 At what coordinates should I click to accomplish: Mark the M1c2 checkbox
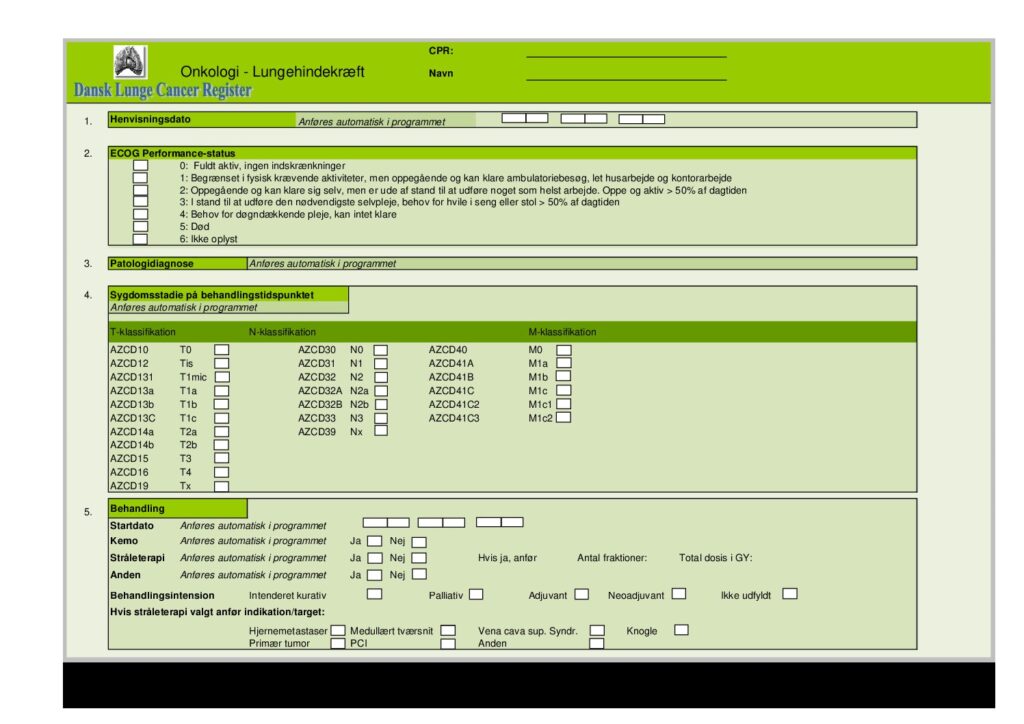(564, 417)
